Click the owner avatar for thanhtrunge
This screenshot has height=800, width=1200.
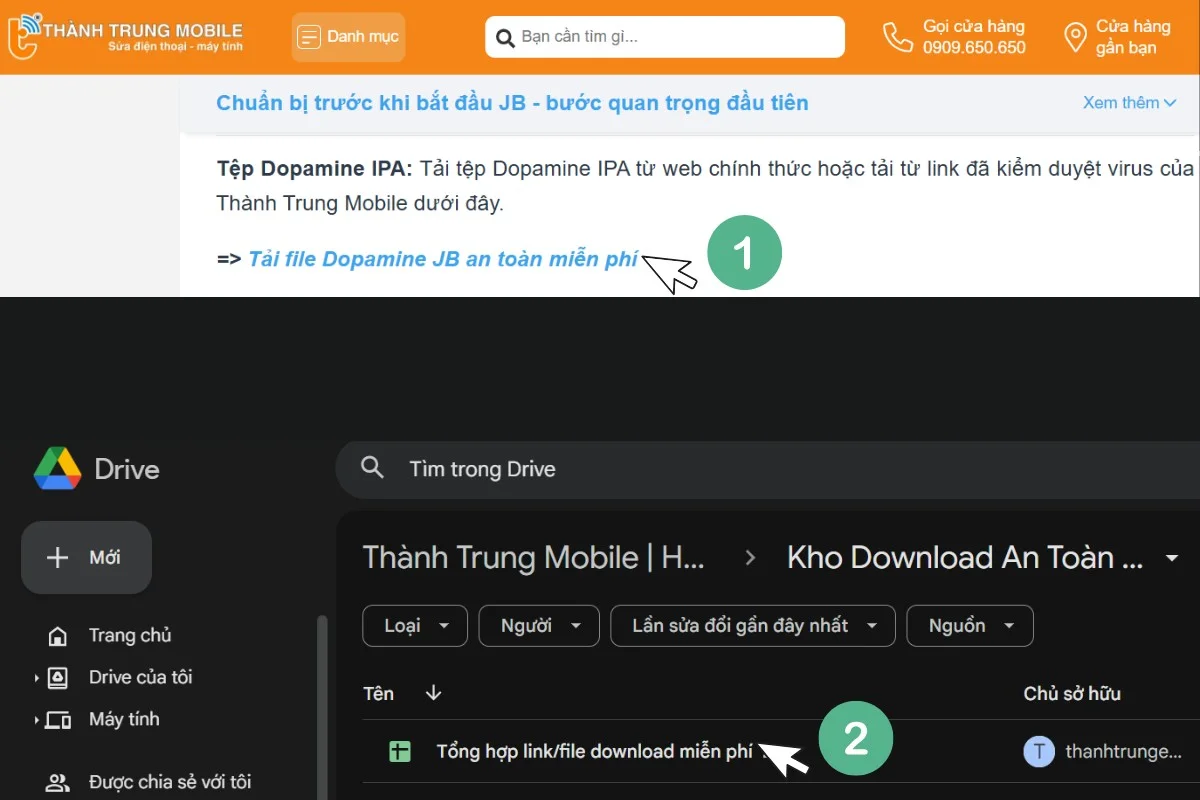[x=1039, y=751]
